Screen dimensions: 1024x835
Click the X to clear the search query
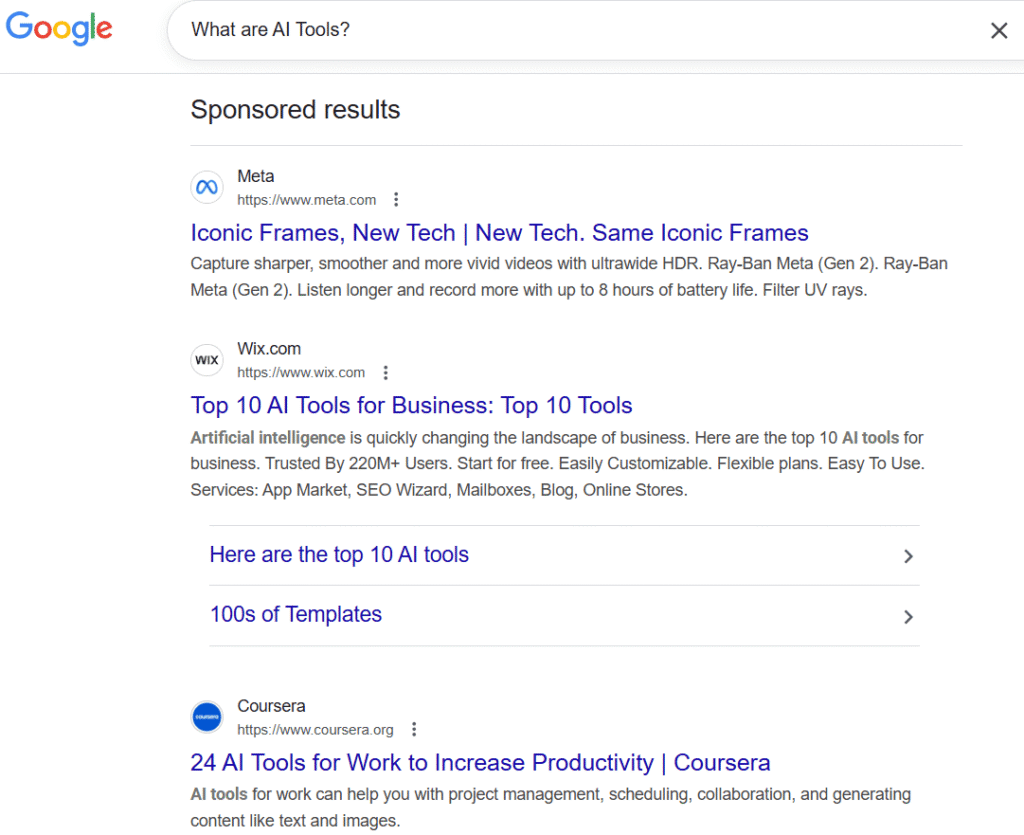[x=999, y=30]
